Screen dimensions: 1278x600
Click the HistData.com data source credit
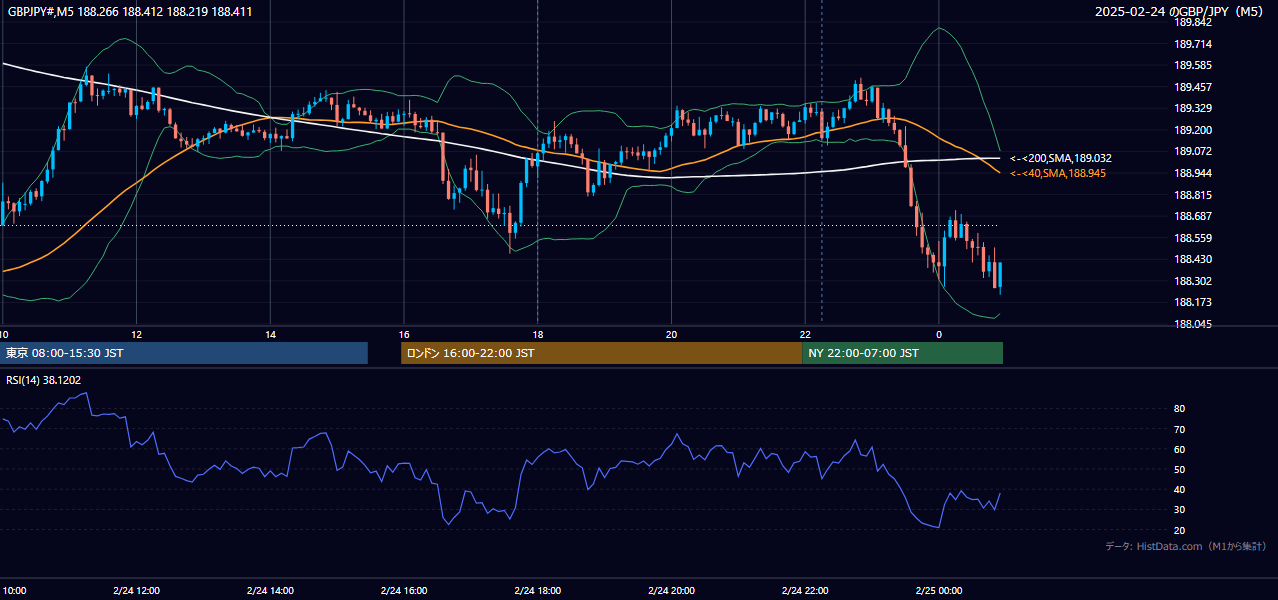1185,546
